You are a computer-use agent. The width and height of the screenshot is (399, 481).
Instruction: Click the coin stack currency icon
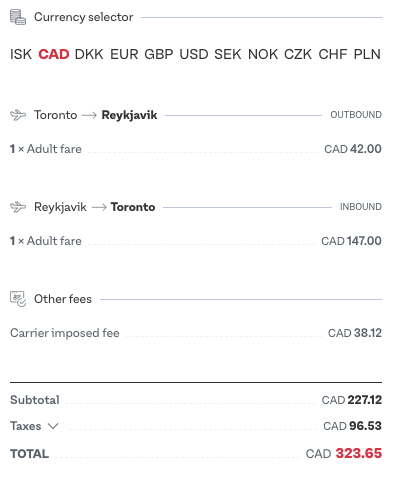pos(18,17)
